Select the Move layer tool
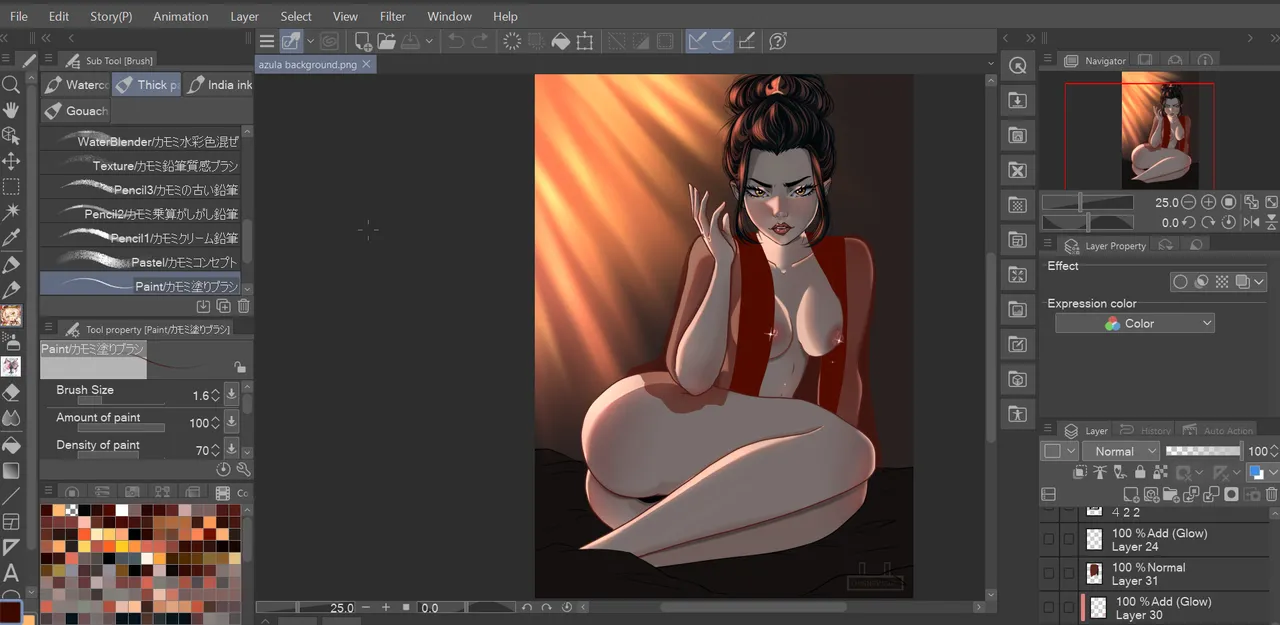The width and height of the screenshot is (1280, 625). pos(11,161)
